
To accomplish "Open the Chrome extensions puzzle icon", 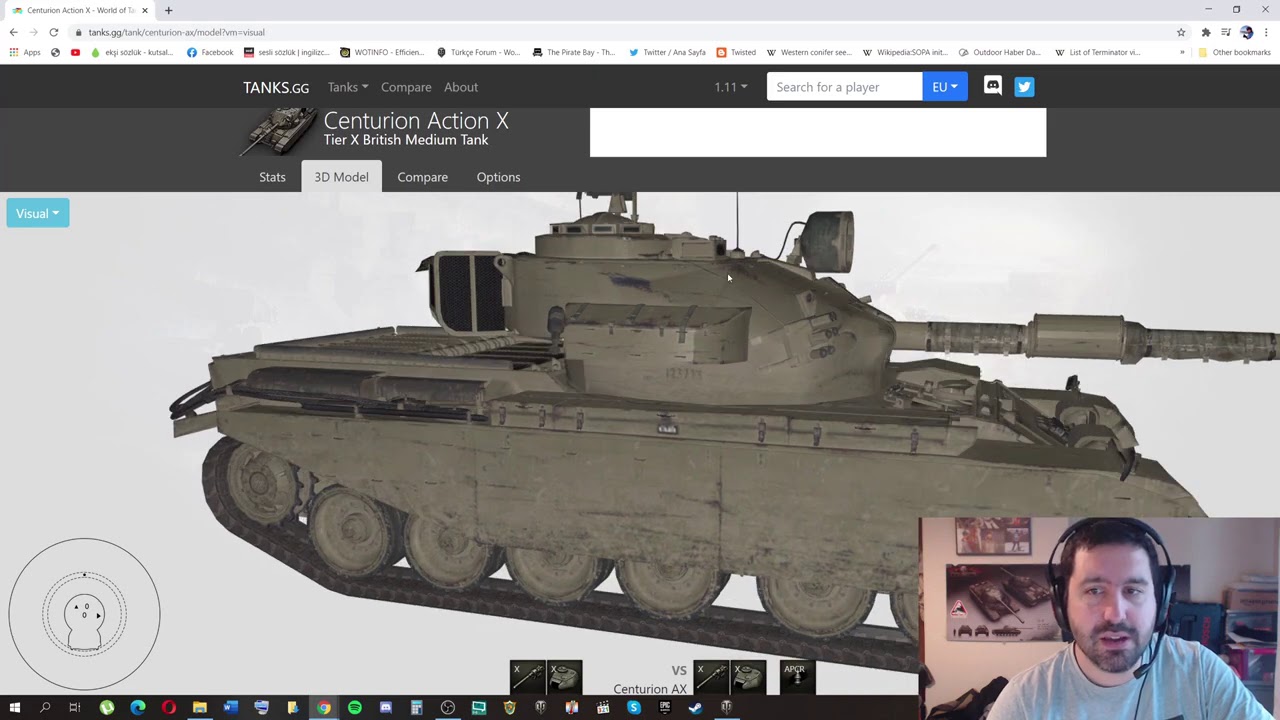I will pos(1206,32).
